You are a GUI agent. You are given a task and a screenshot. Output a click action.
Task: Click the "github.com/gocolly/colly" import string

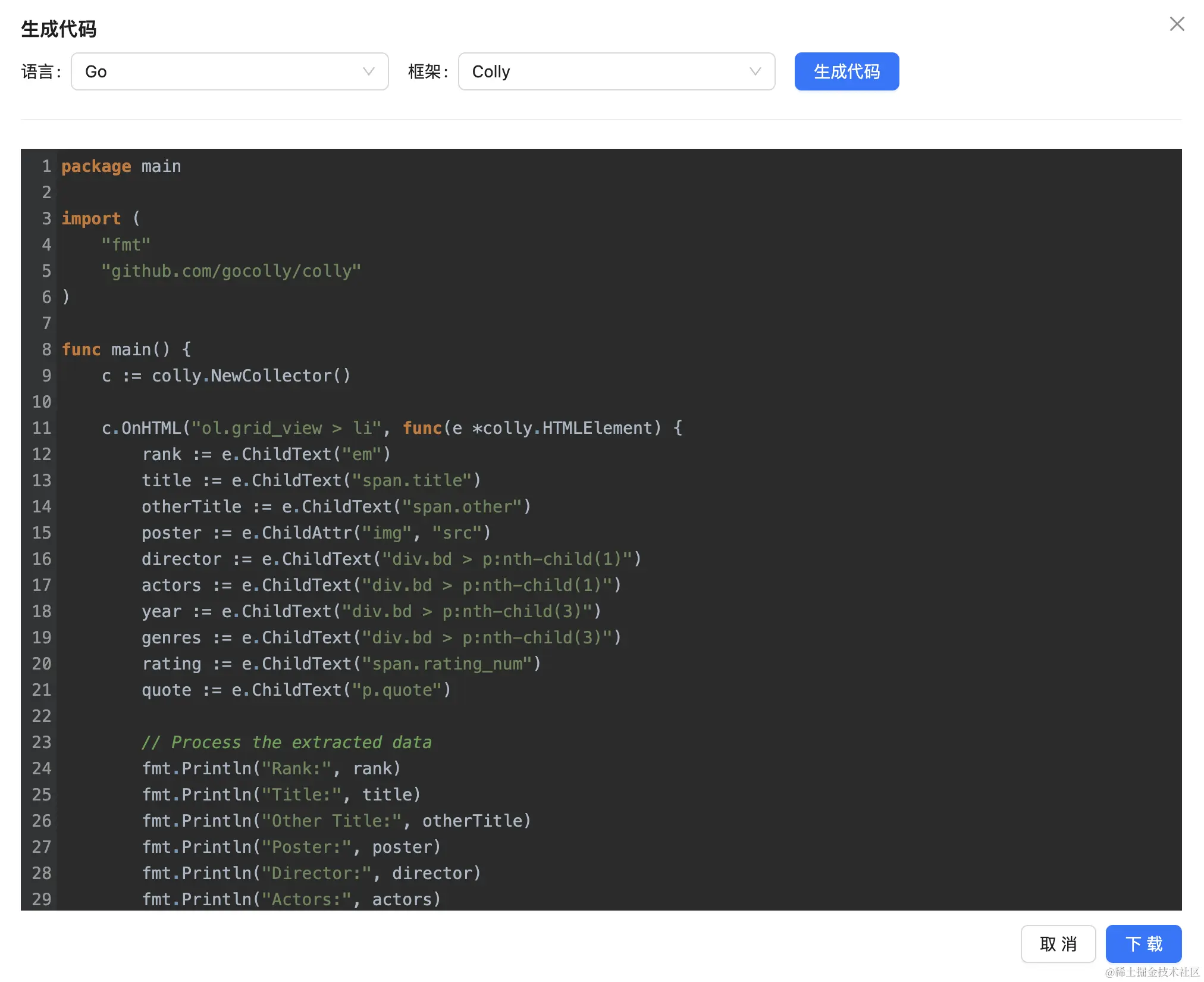(x=231, y=271)
